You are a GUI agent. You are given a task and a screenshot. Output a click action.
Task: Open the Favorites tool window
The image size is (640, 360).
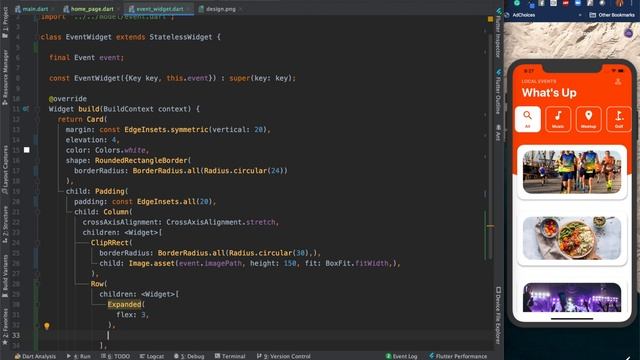[x=5, y=327]
